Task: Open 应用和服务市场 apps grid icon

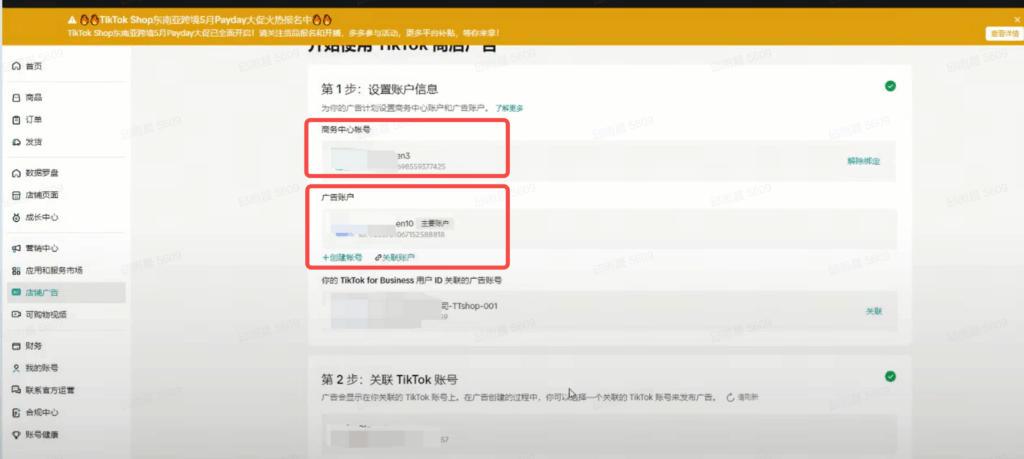Action: (x=16, y=271)
